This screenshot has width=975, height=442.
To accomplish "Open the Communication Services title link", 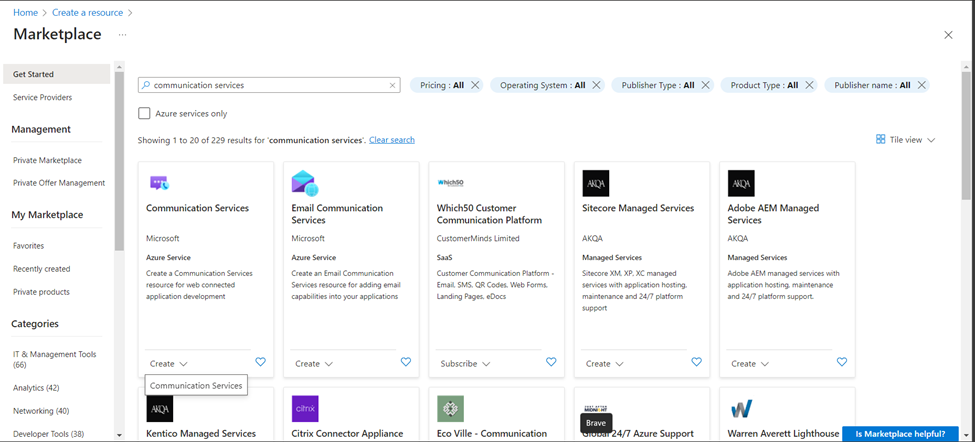I will click(x=197, y=208).
